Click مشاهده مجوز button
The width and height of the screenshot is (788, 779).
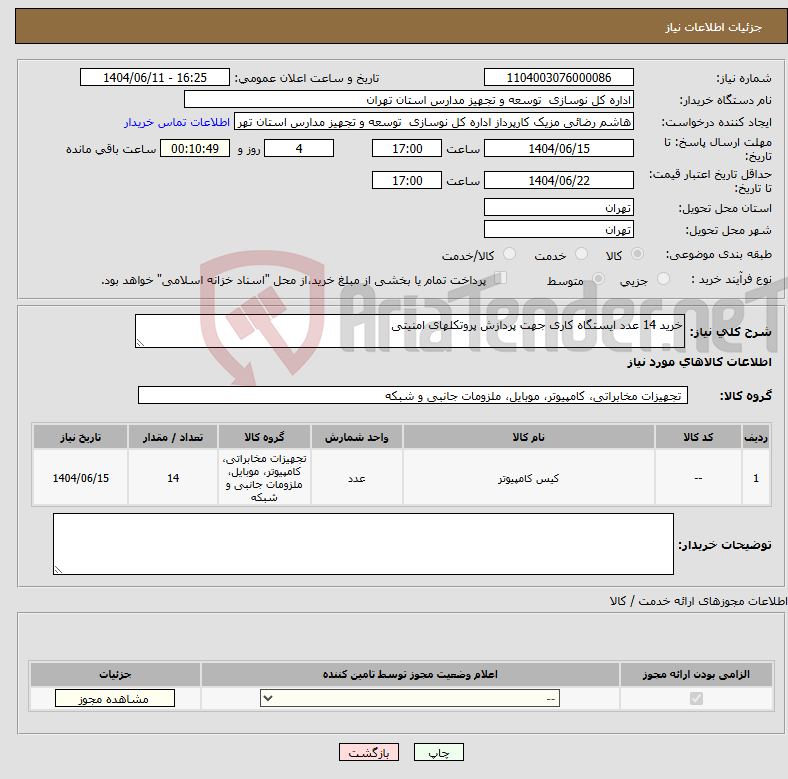coord(115,698)
